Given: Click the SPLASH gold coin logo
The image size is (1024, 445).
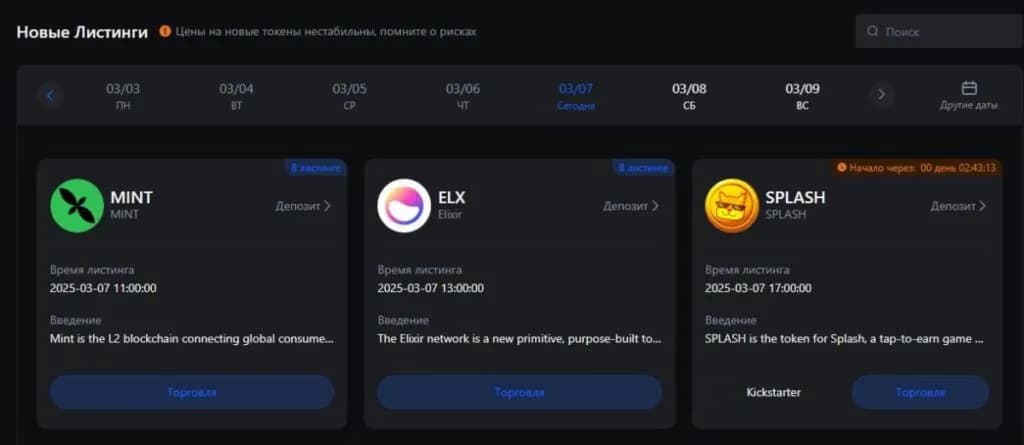Looking at the screenshot, I should pyautogui.click(x=731, y=205).
